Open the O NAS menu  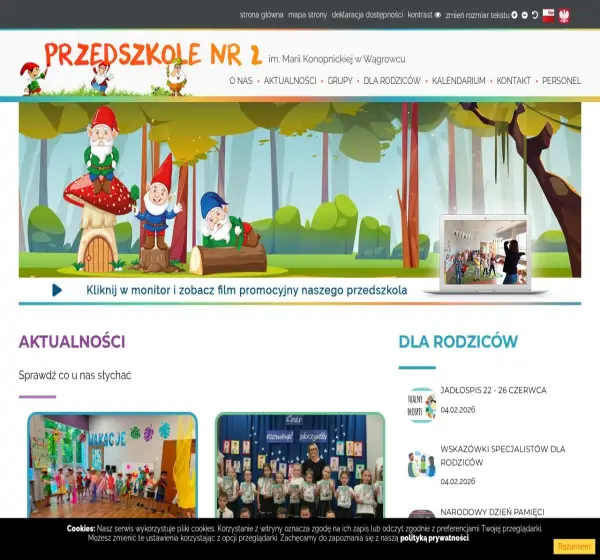(x=241, y=81)
